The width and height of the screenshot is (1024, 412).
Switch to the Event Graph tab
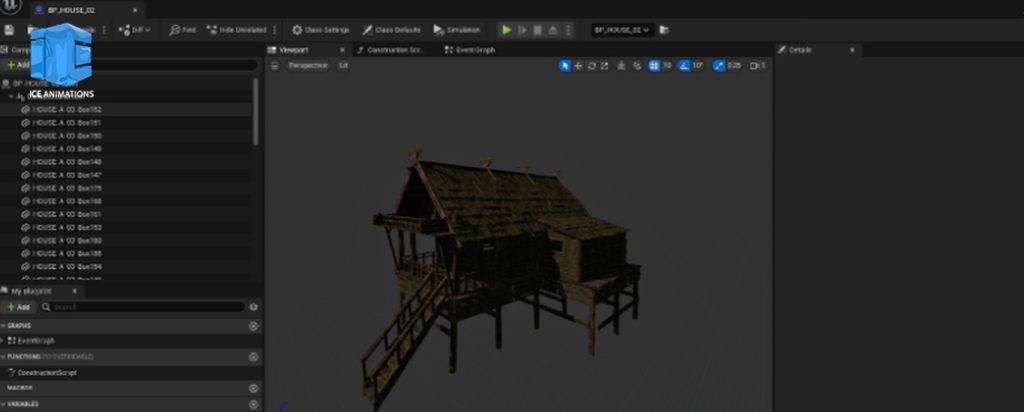pos(476,49)
